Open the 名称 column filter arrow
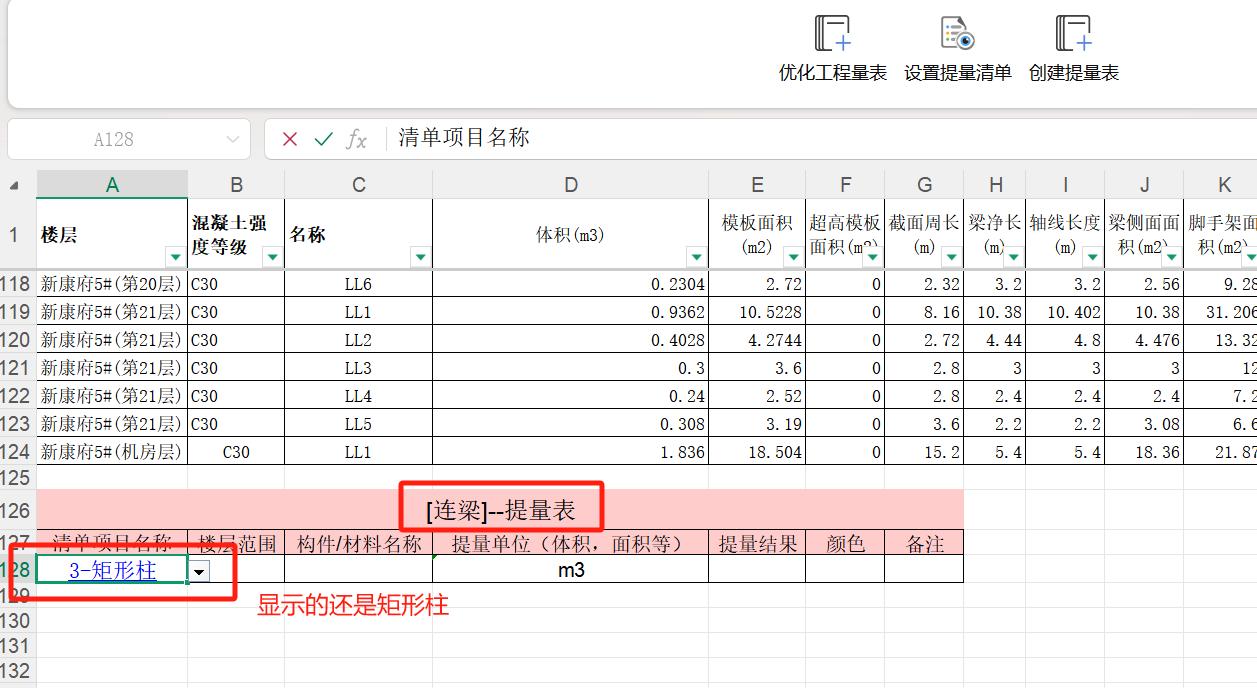Image resolution: width=1257 pixels, height=688 pixels. point(420,258)
